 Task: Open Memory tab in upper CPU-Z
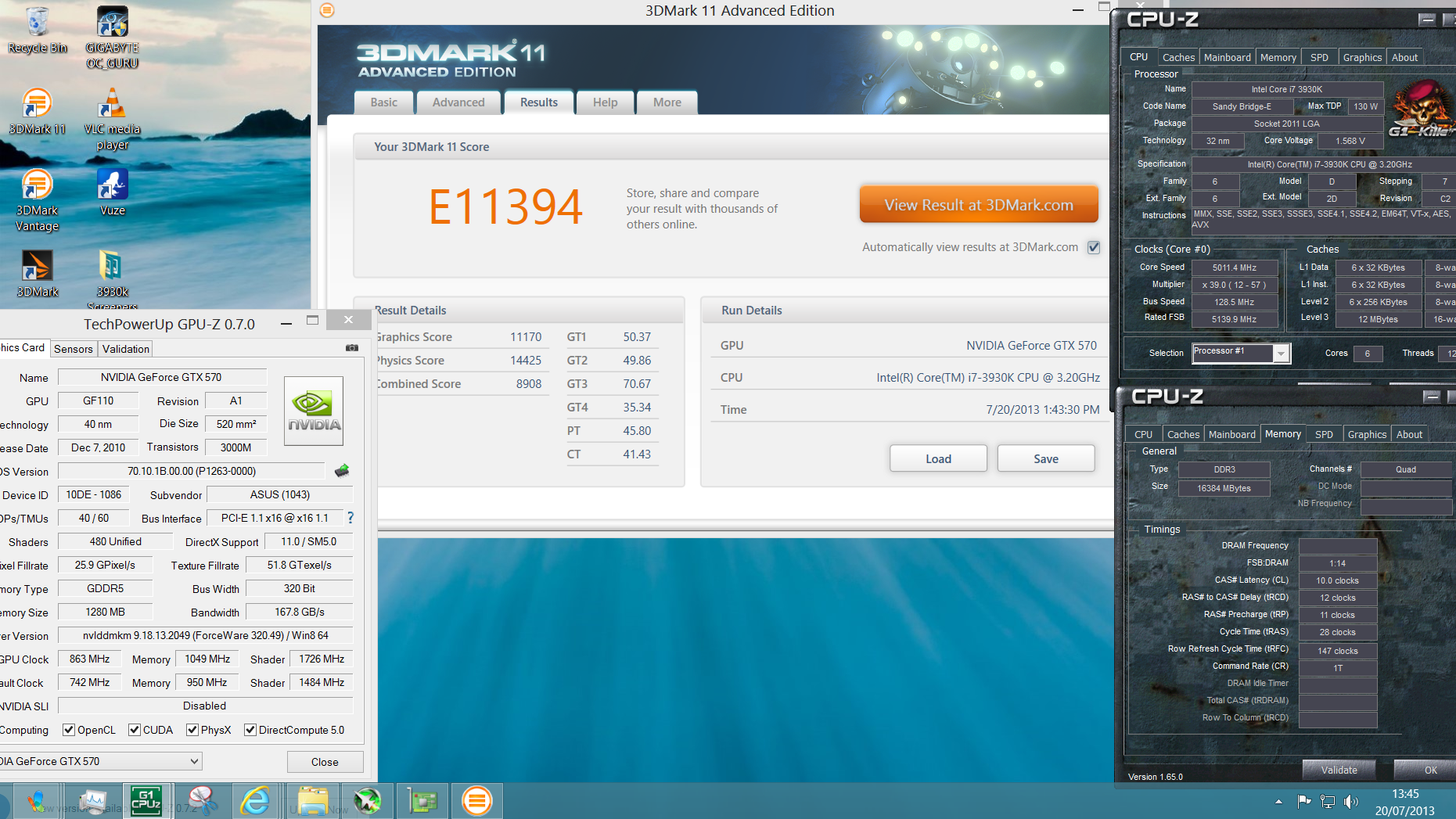click(x=1278, y=57)
